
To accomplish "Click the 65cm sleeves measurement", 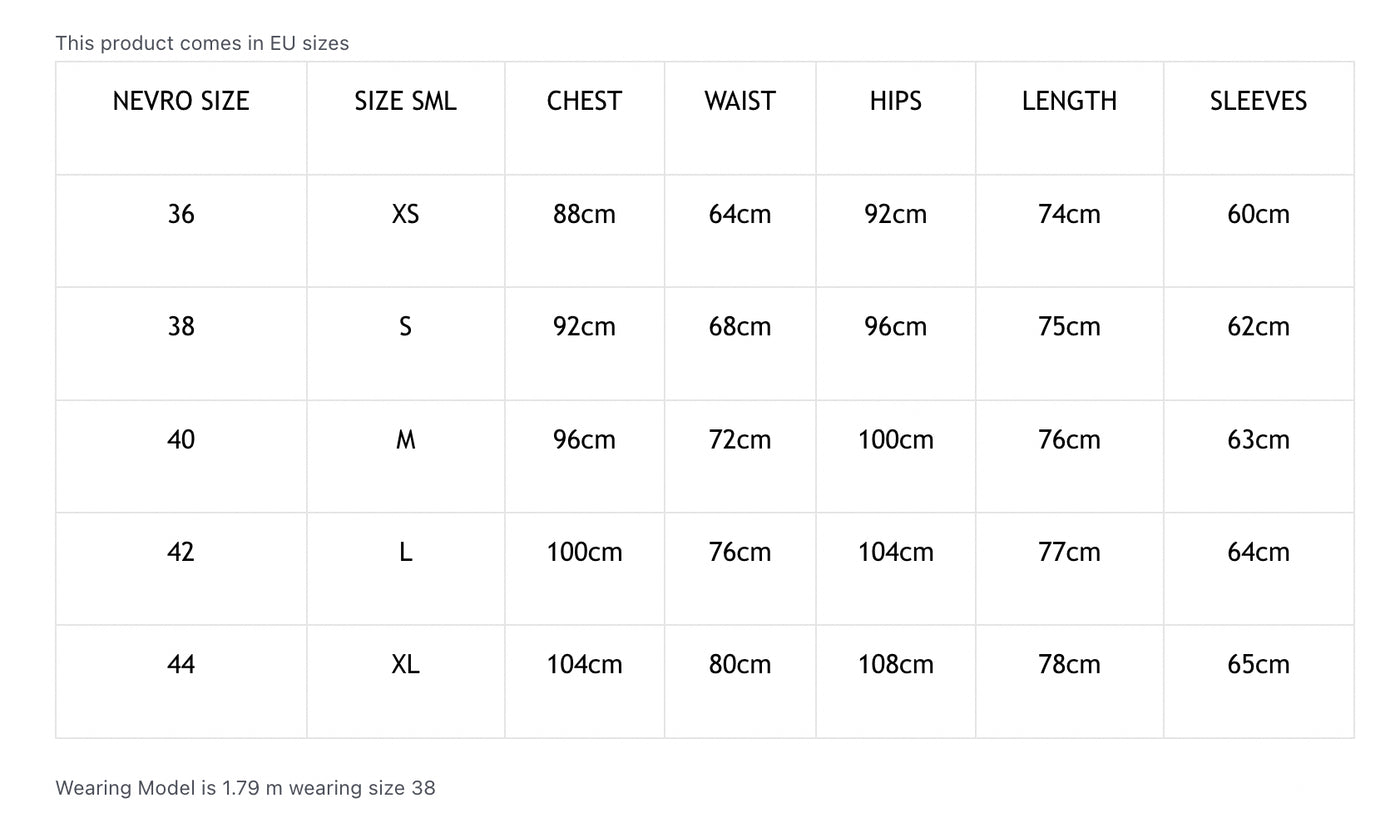I will pyautogui.click(x=1258, y=665).
